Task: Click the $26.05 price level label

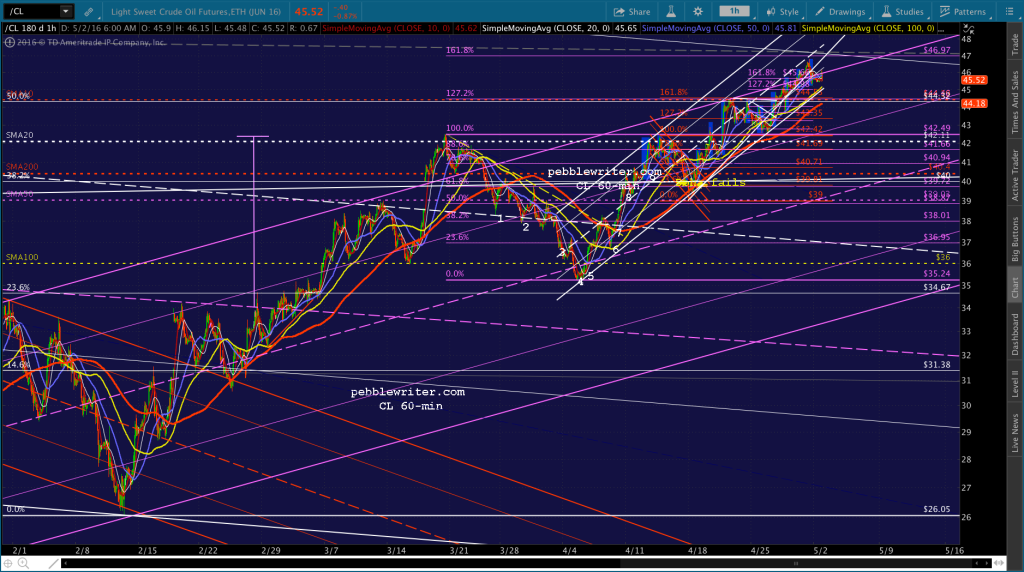Action: [x=936, y=509]
